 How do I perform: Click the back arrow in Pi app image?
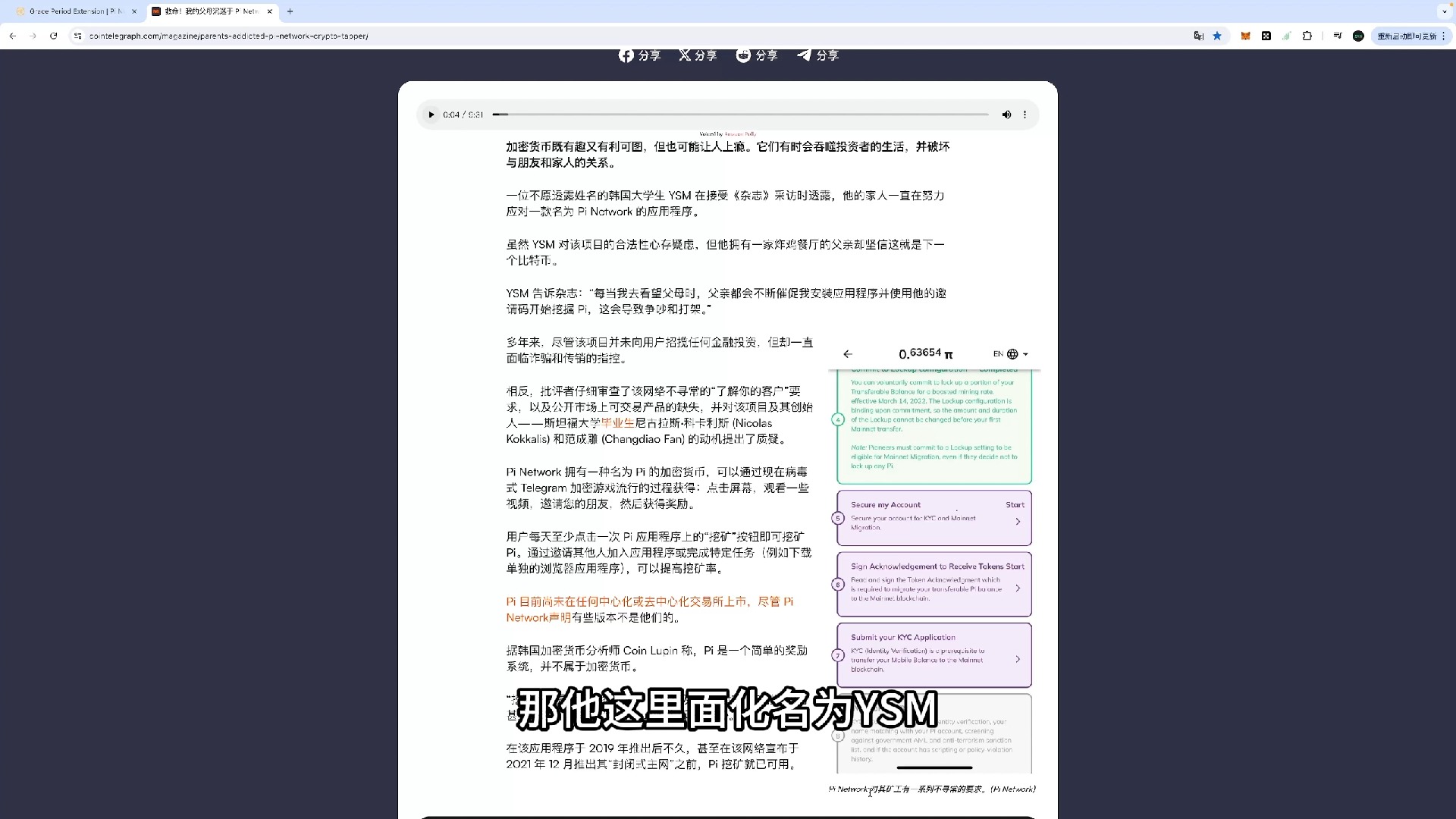coord(848,354)
